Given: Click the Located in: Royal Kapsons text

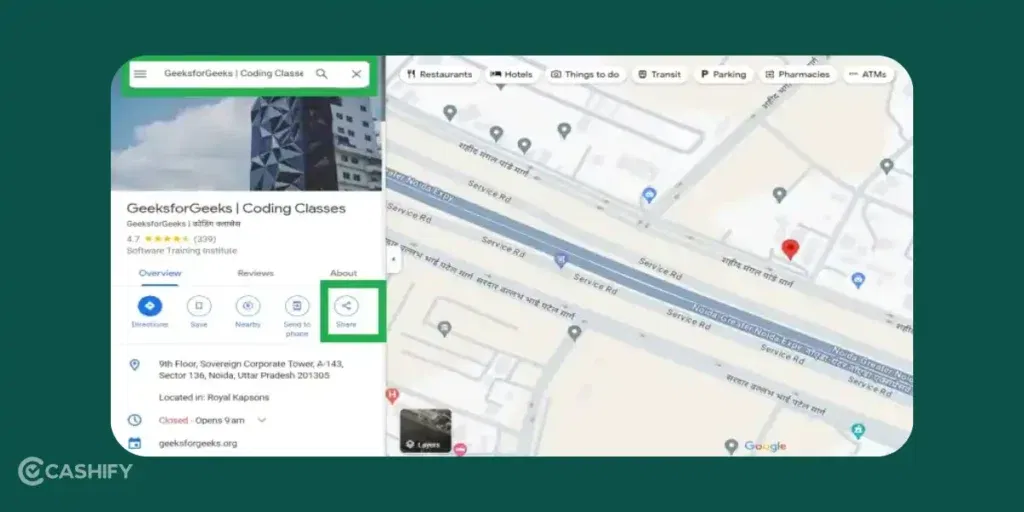Looking at the screenshot, I should 214,397.
